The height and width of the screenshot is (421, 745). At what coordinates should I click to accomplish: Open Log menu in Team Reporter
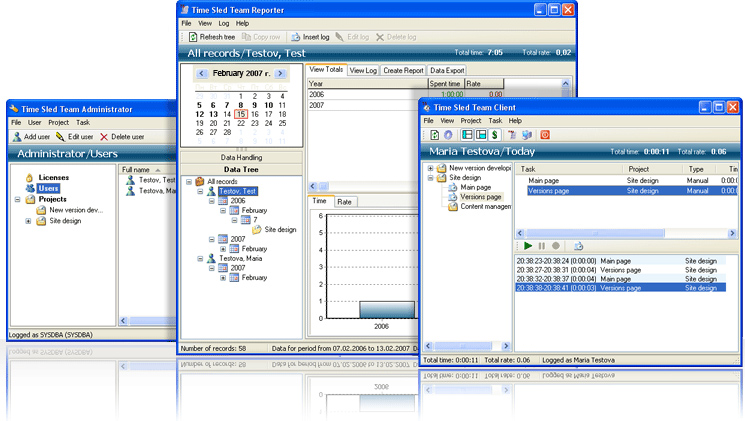(223, 23)
